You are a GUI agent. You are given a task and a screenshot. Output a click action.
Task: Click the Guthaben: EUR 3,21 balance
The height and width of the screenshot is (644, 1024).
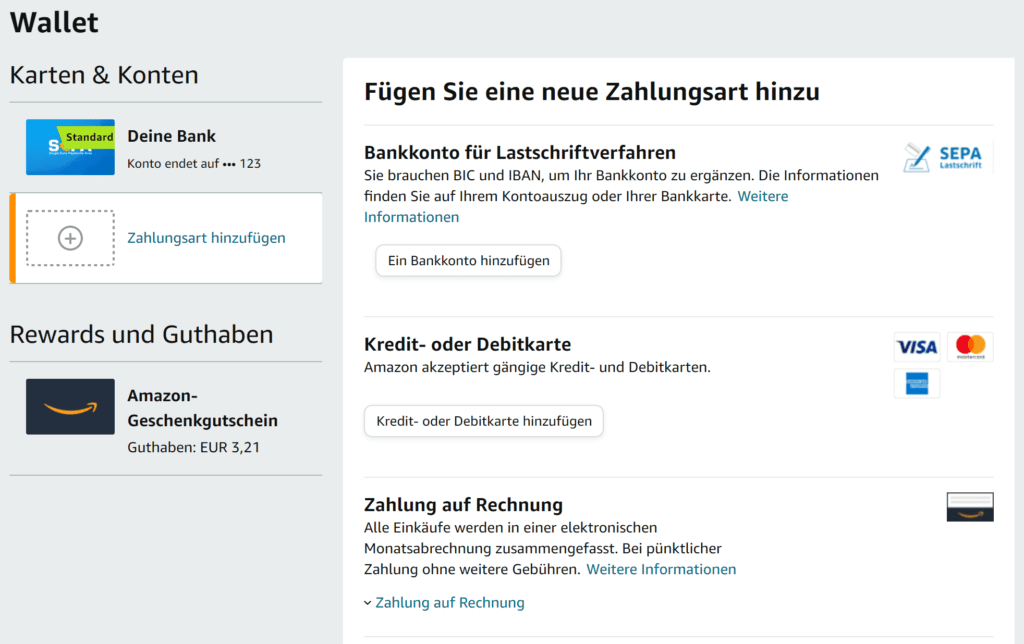pos(193,447)
